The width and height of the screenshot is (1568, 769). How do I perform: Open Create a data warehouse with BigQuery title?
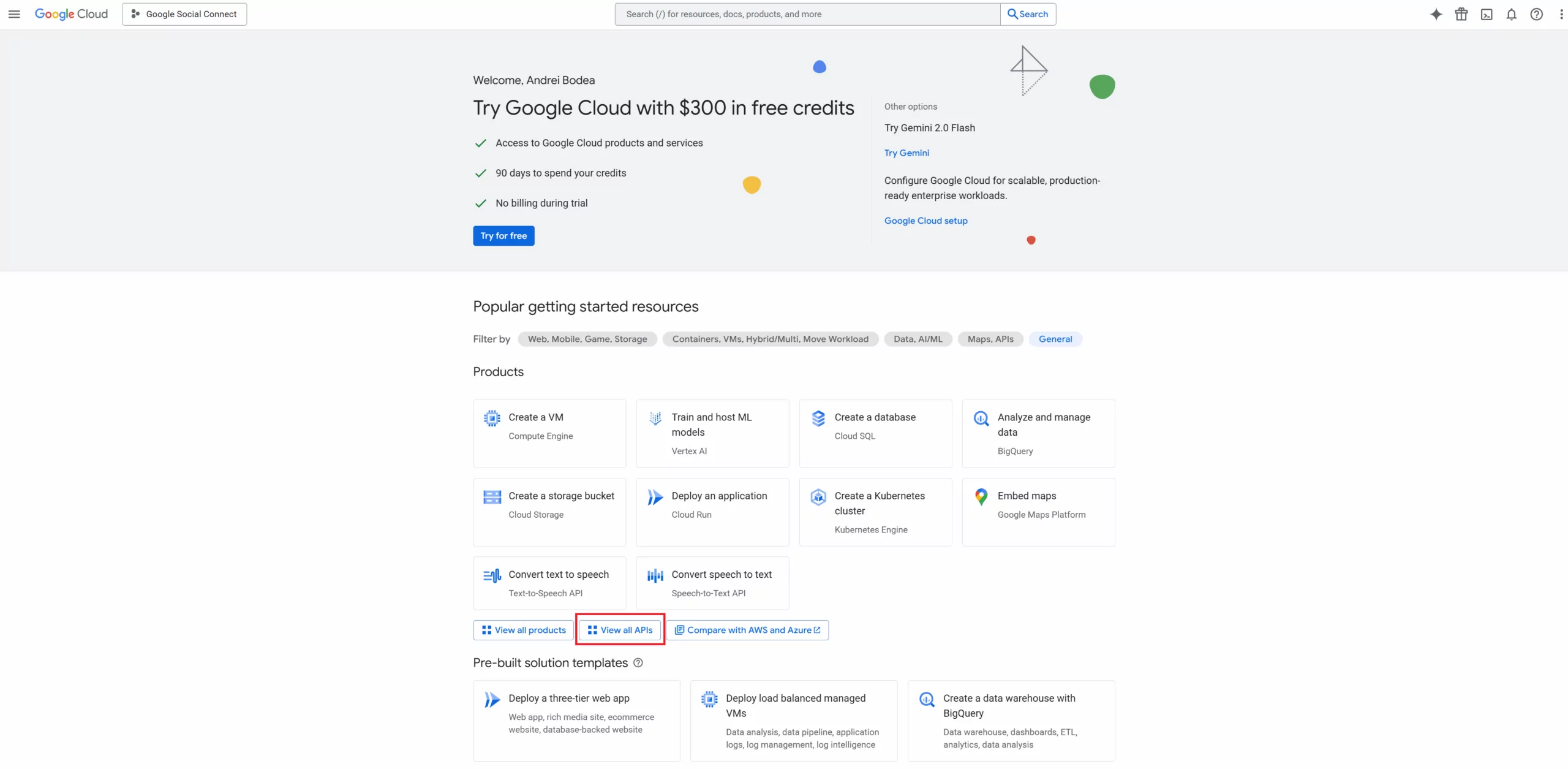click(x=1009, y=705)
